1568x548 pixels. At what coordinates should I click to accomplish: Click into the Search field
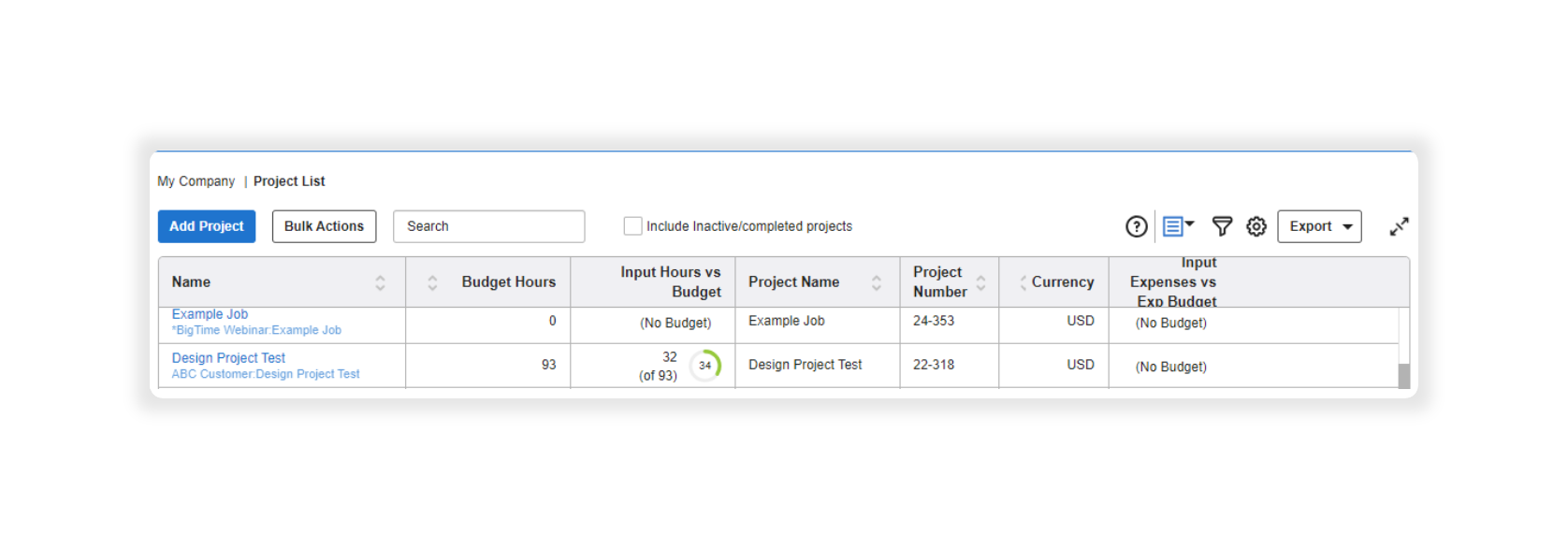pyautogui.click(x=488, y=226)
